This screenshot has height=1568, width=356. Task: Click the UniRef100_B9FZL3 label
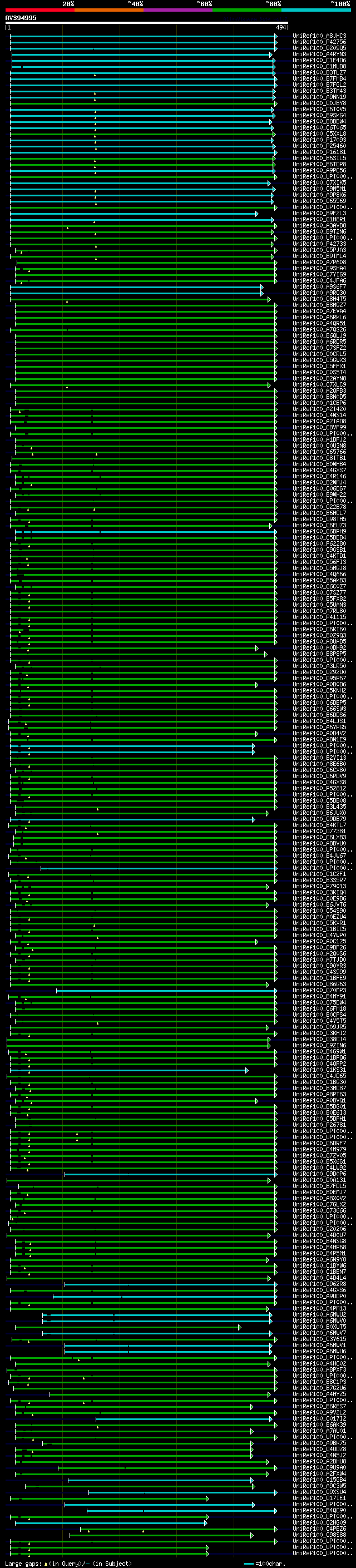(319, 213)
